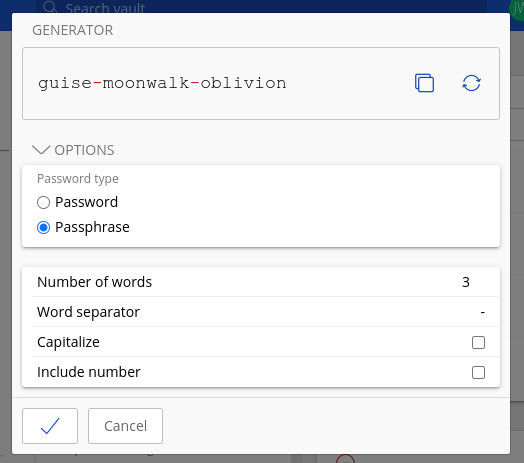Click the Include number label
The width and height of the screenshot is (524, 463).
coord(89,372)
